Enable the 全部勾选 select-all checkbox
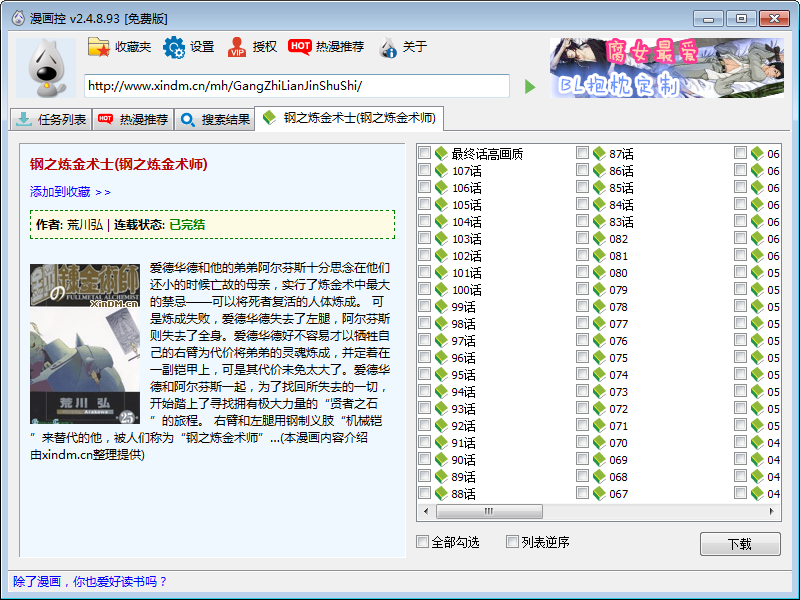Image resolution: width=800 pixels, height=600 pixels. [x=423, y=542]
